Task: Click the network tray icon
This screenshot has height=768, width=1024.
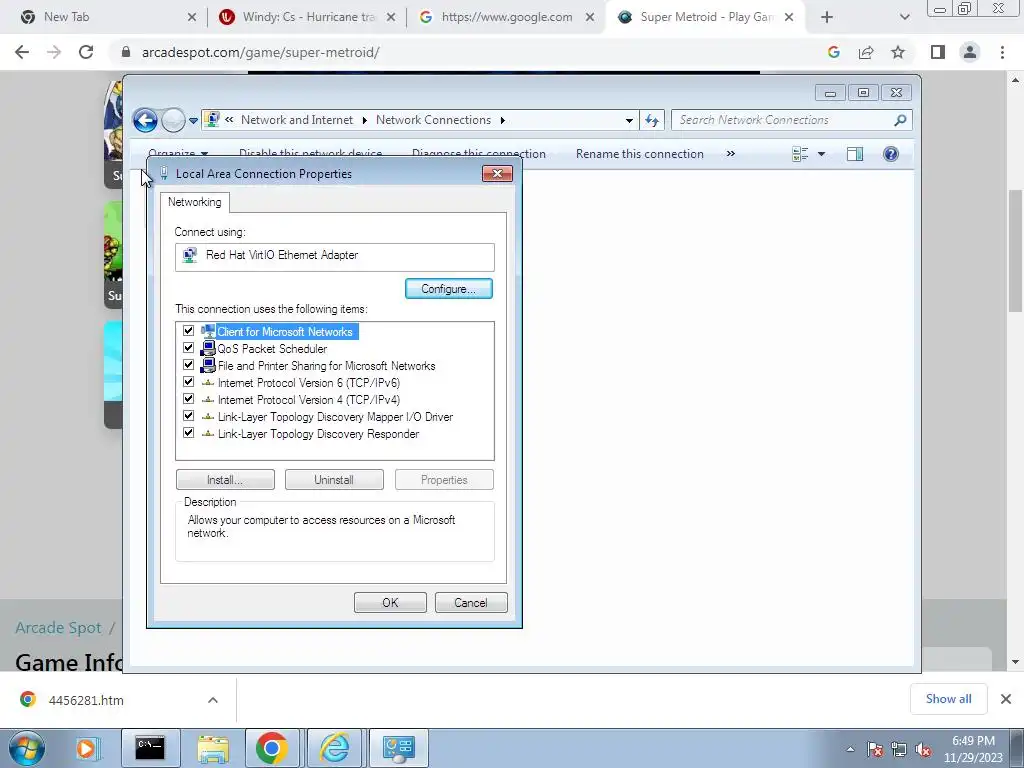Action: [x=899, y=750]
